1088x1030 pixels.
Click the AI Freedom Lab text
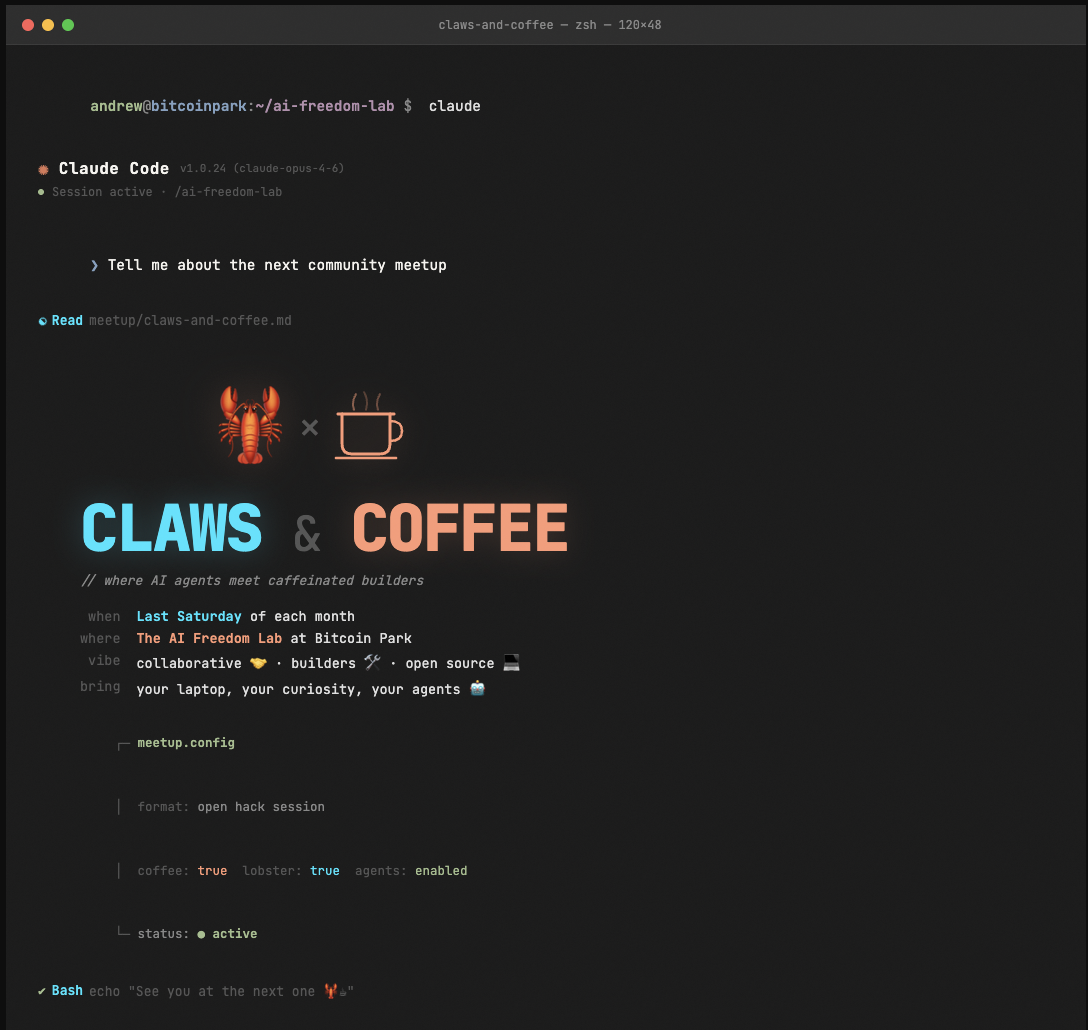click(211, 638)
